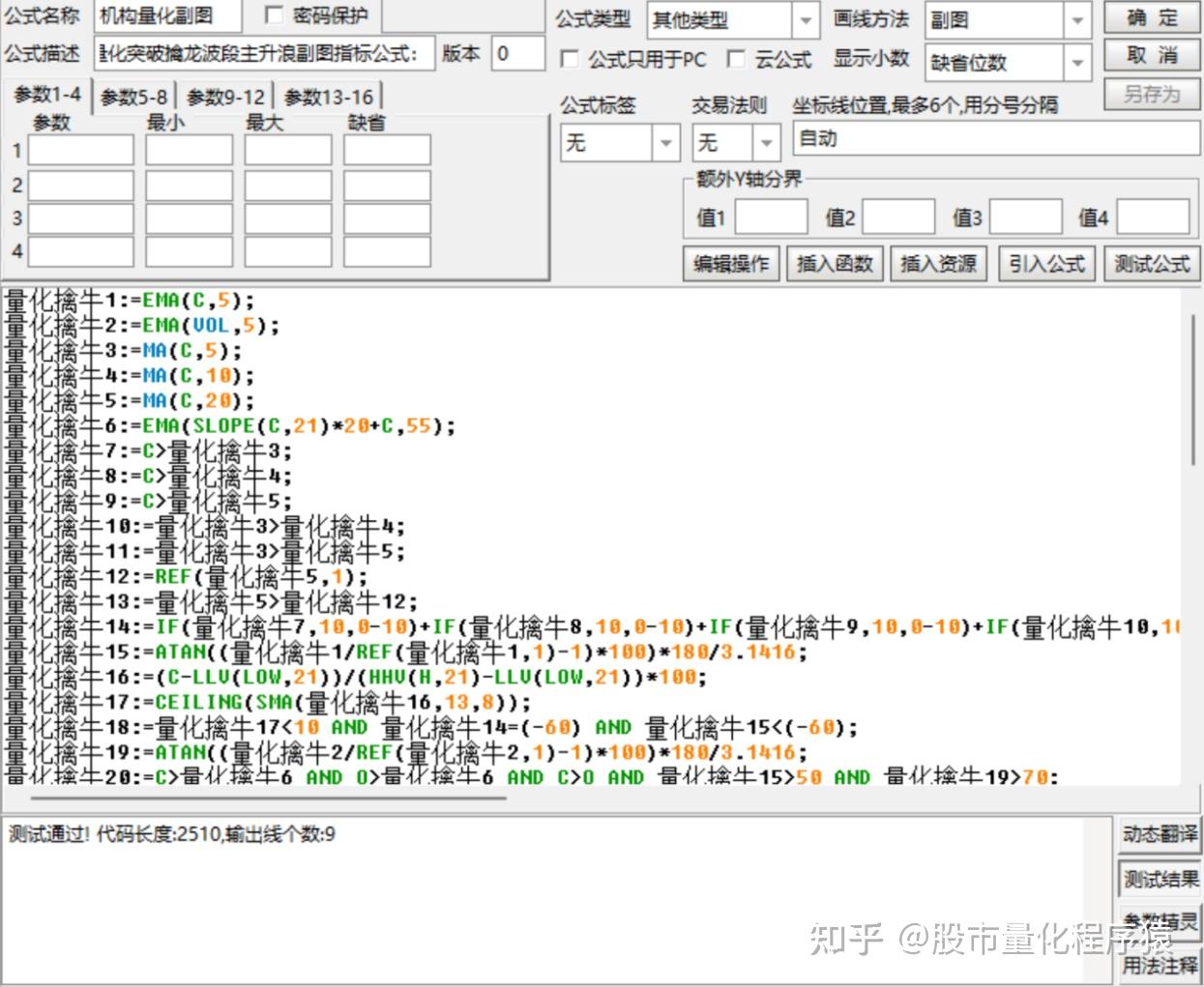Toggle the 云公式 checkbox
The width and height of the screenshot is (1204, 987).
(736, 59)
